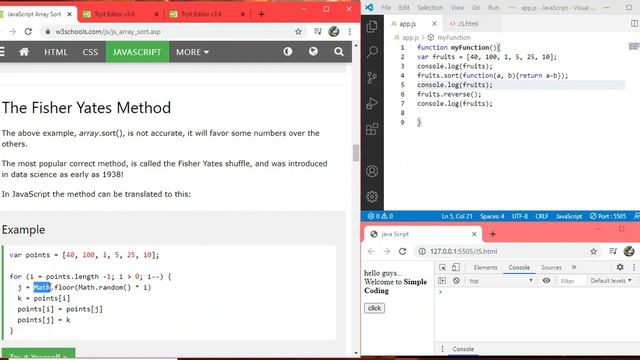Open the Default levels dropdown

(611, 281)
